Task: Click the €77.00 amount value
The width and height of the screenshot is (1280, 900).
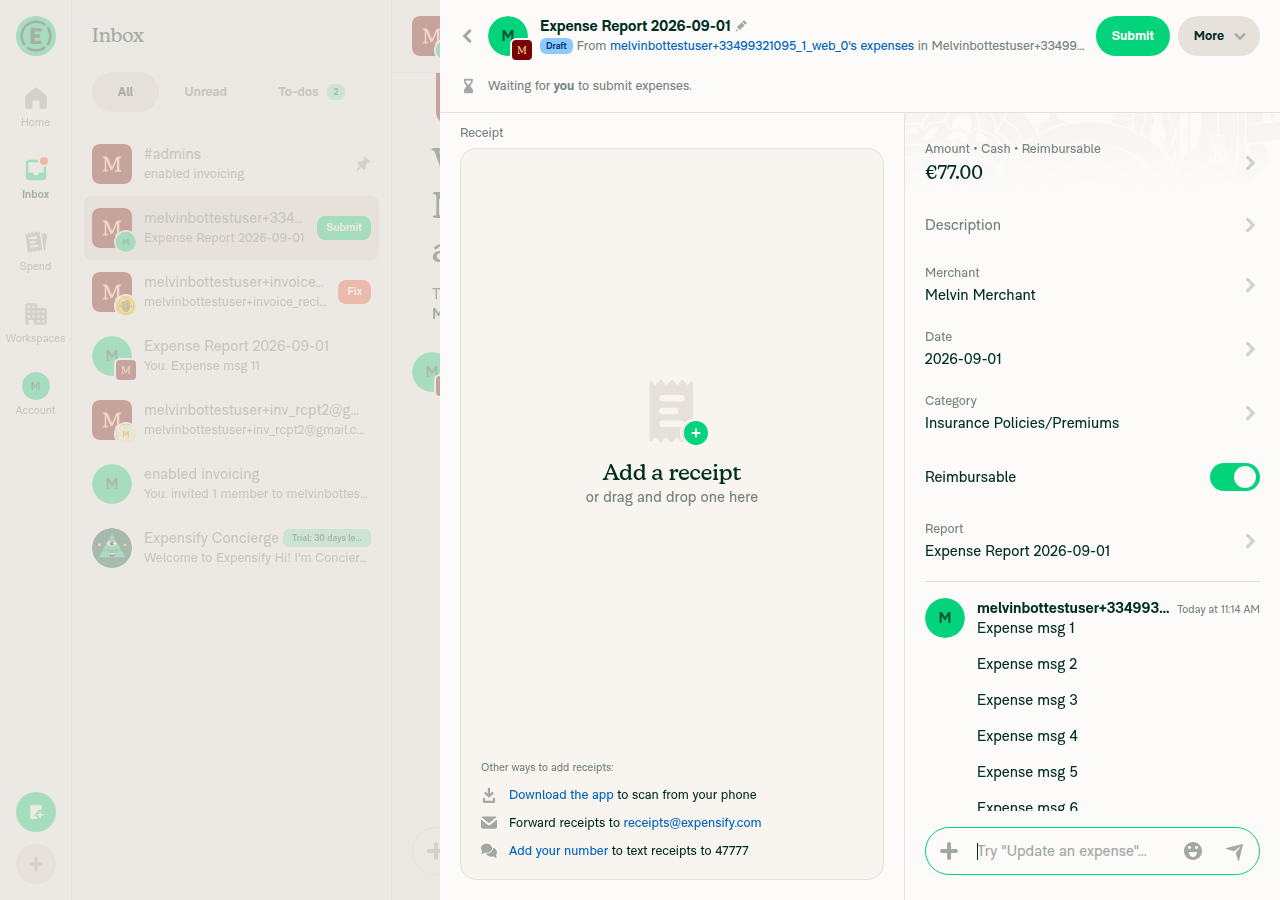Action: [x=954, y=172]
